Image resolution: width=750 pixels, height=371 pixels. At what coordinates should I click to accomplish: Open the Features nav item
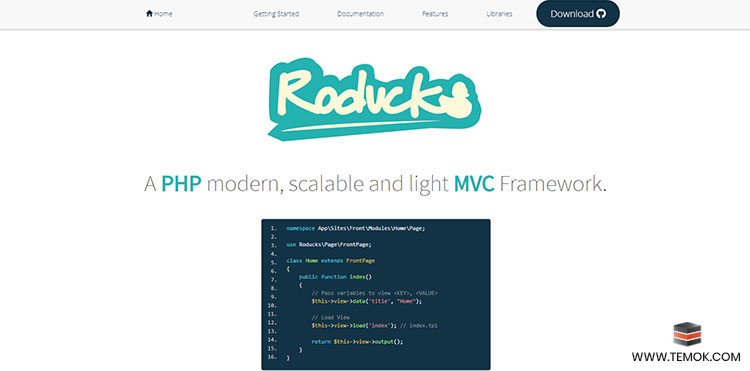coord(435,14)
